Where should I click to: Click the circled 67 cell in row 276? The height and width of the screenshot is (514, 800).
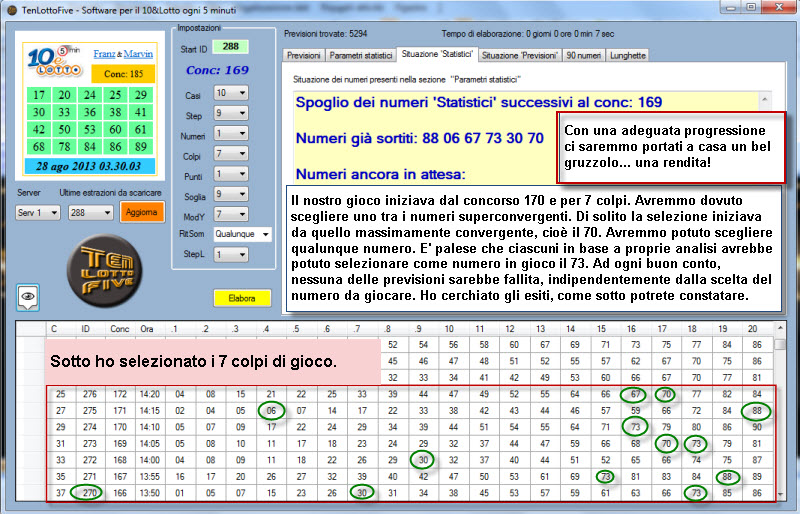coord(635,394)
